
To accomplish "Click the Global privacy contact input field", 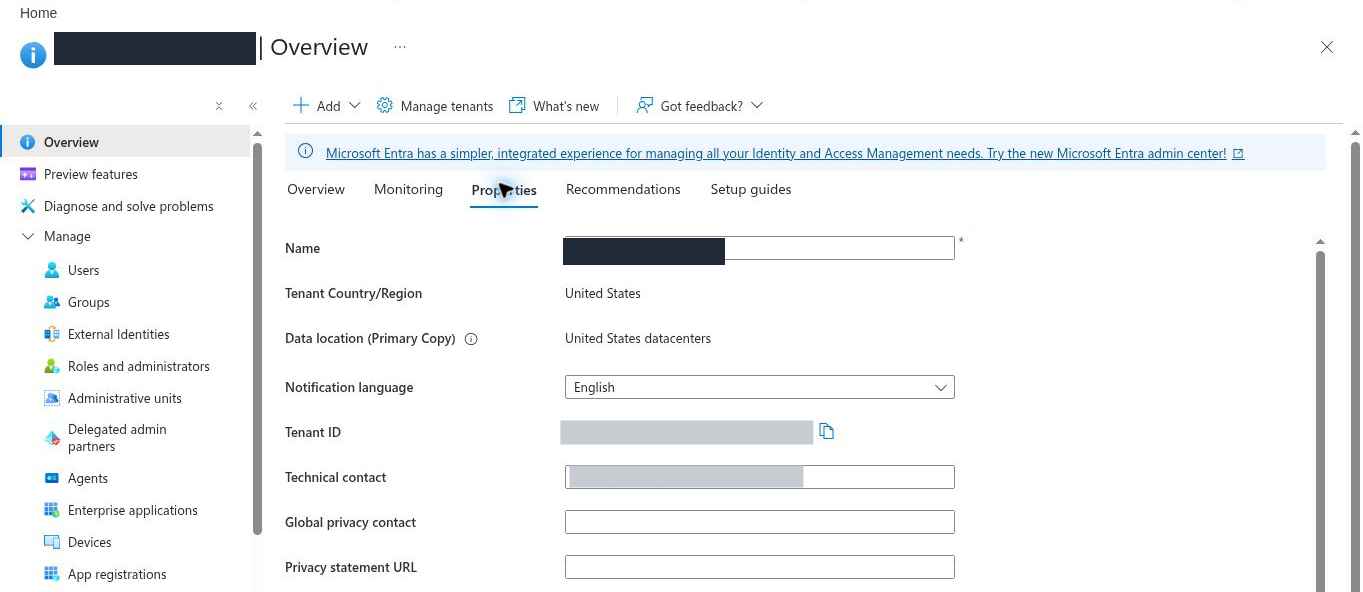I will pyautogui.click(x=760, y=522).
